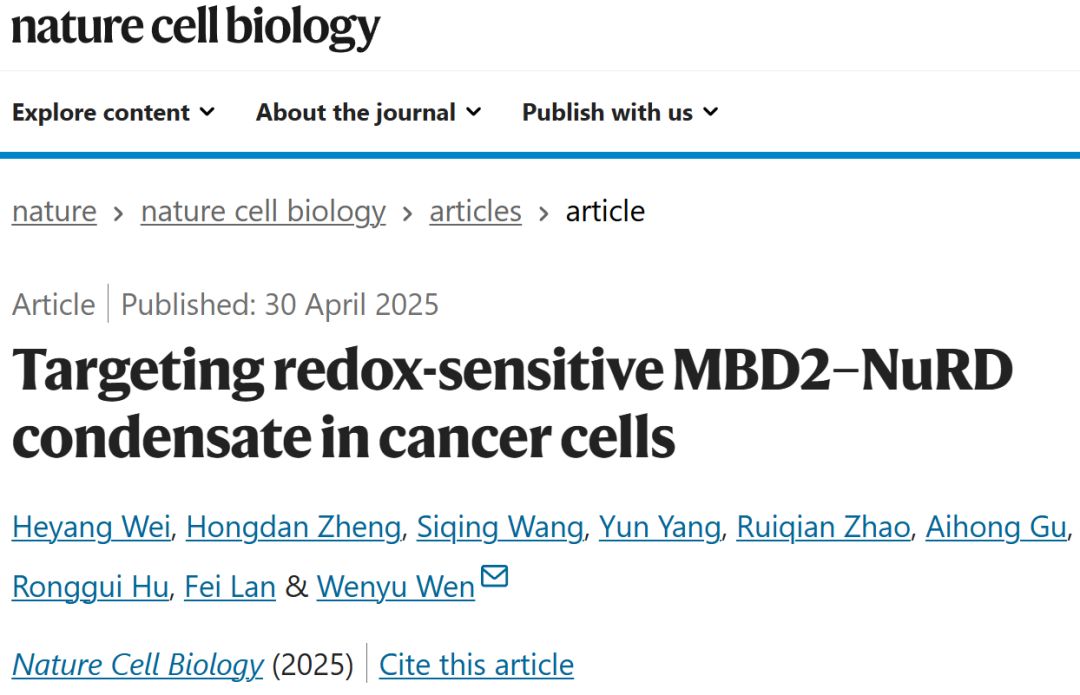Open Ruiqian Zhao author link
The width and height of the screenshot is (1080, 695).
(x=824, y=528)
